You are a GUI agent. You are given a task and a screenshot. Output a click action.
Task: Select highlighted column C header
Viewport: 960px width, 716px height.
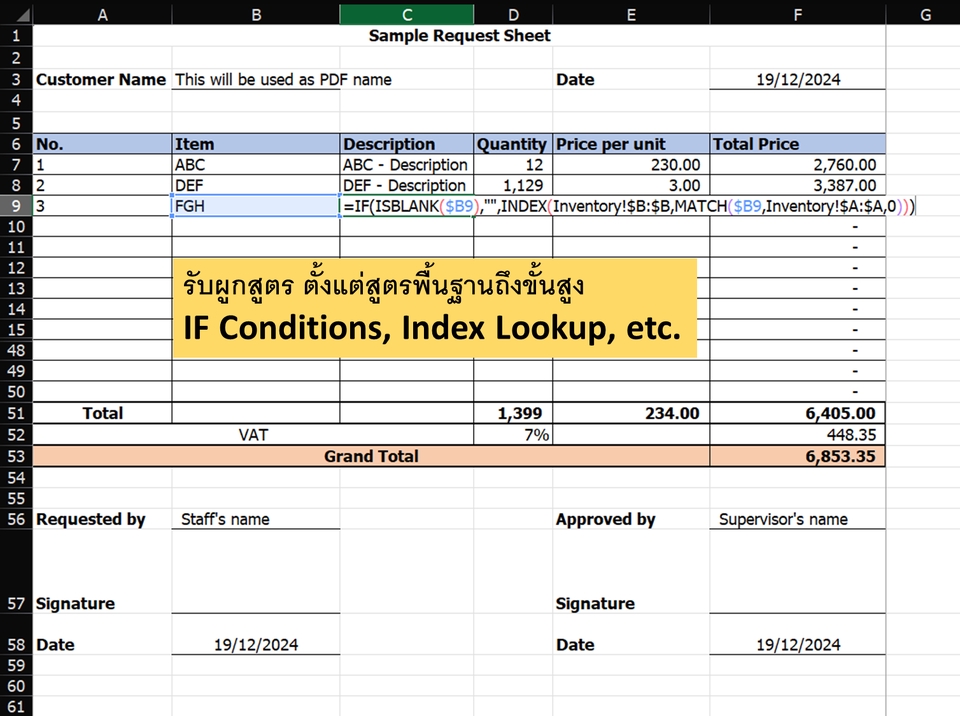point(407,14)
